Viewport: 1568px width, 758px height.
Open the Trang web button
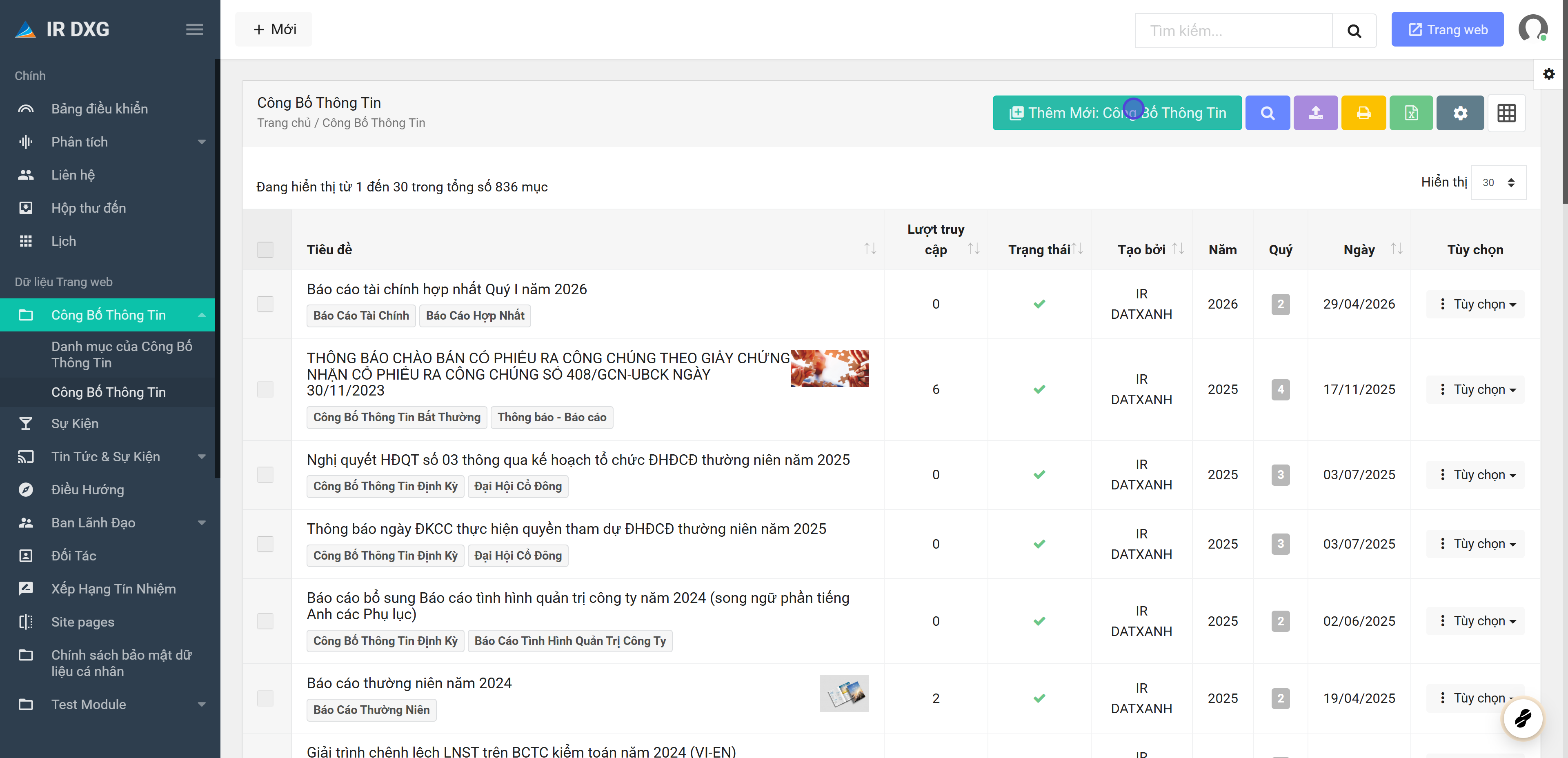(x=1447, y=29)
